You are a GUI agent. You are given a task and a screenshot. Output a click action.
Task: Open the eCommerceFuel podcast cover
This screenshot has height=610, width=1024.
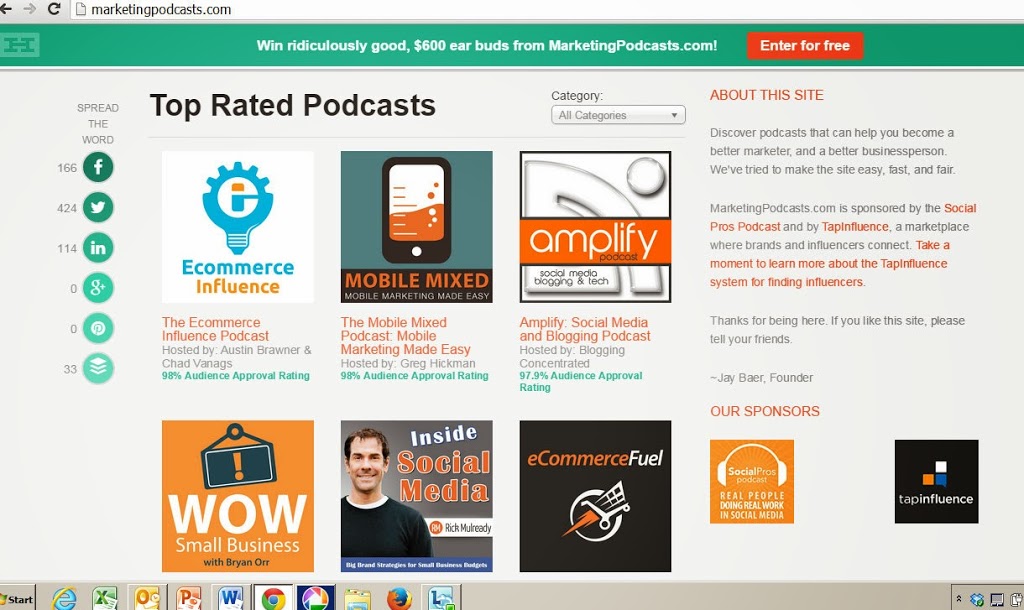[595, 496]
